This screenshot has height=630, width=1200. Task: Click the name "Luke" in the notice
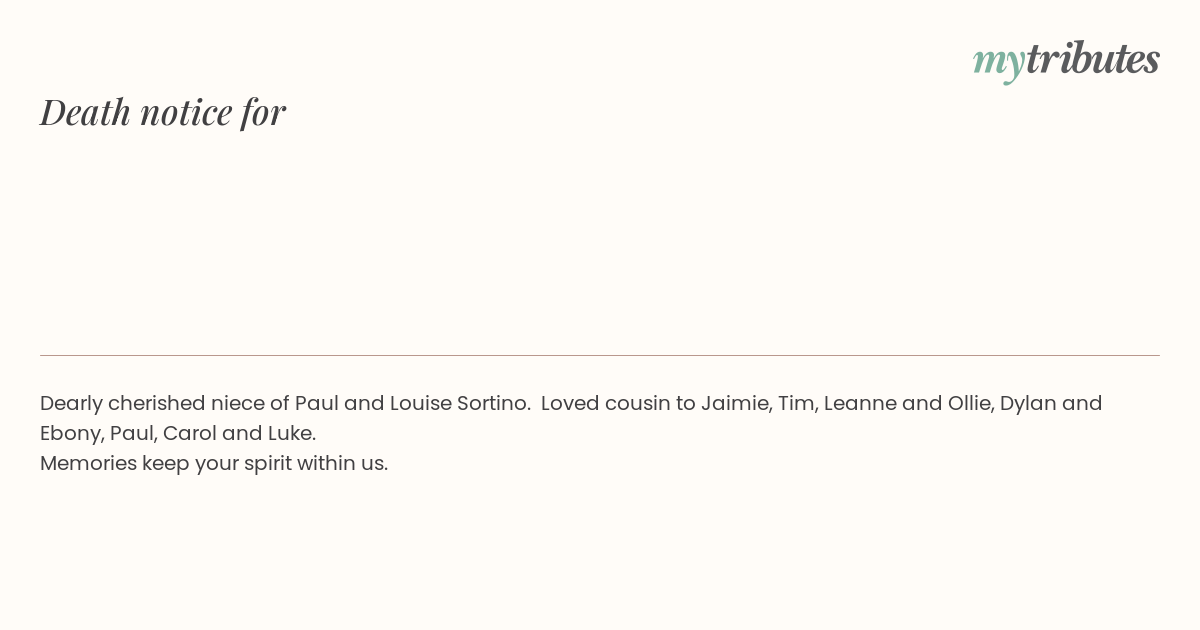pos(291,433)
